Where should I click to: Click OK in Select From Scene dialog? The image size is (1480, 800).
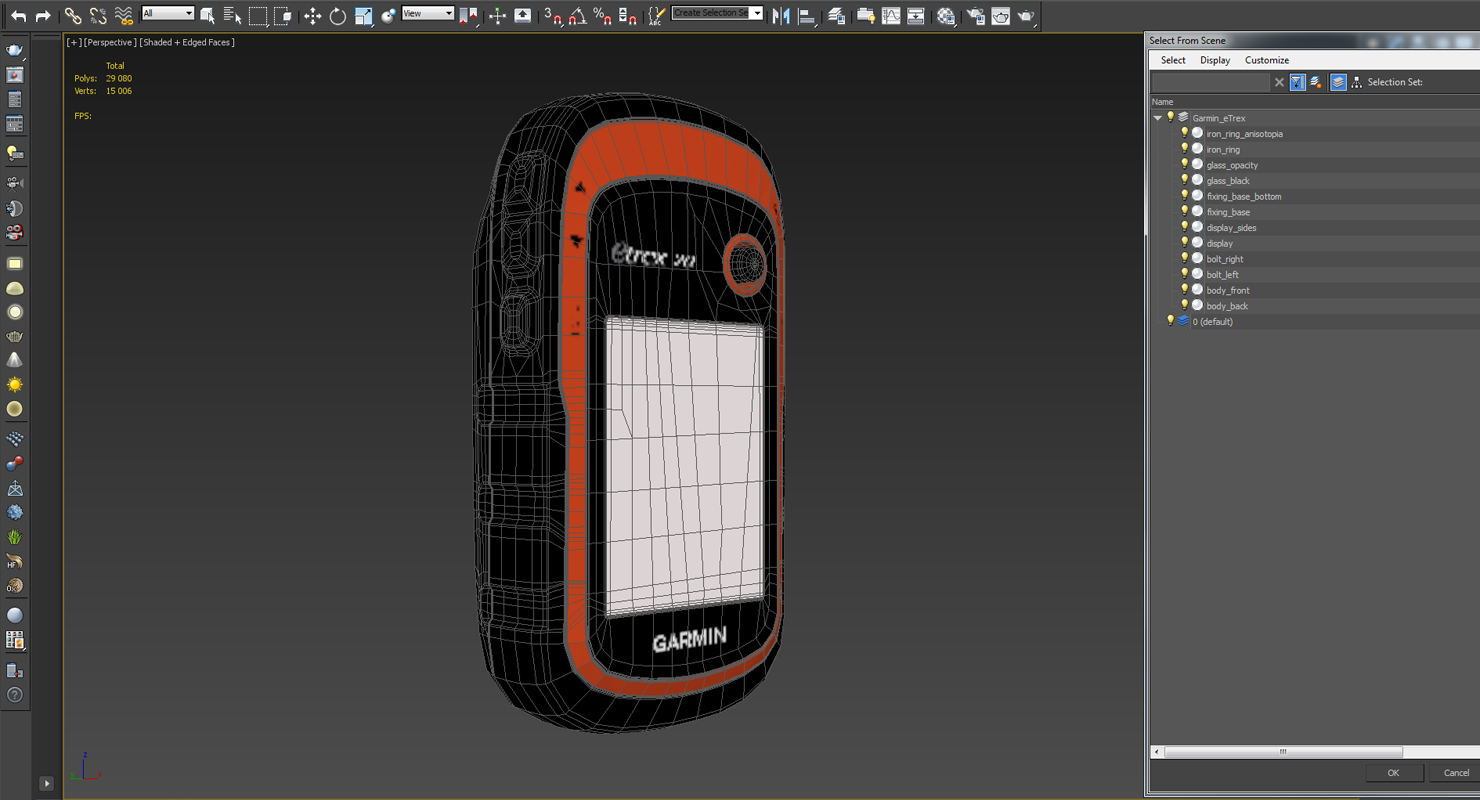tap(1393, 772)
